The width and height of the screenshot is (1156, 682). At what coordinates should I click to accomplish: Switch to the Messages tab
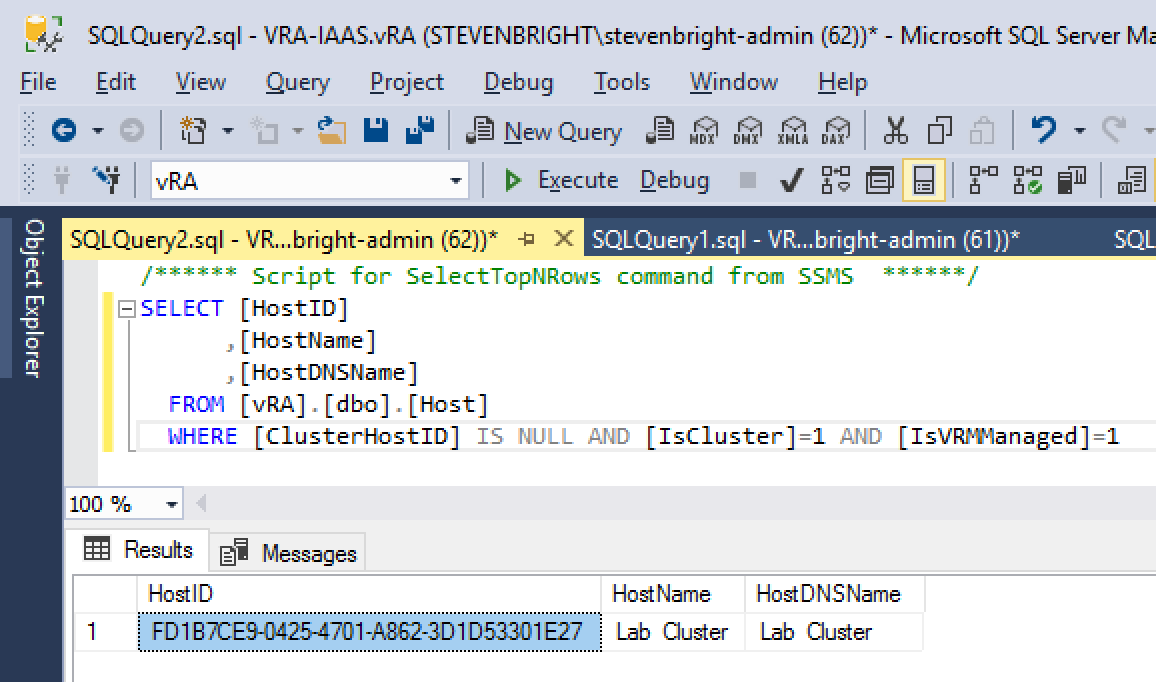coord(291,553)
